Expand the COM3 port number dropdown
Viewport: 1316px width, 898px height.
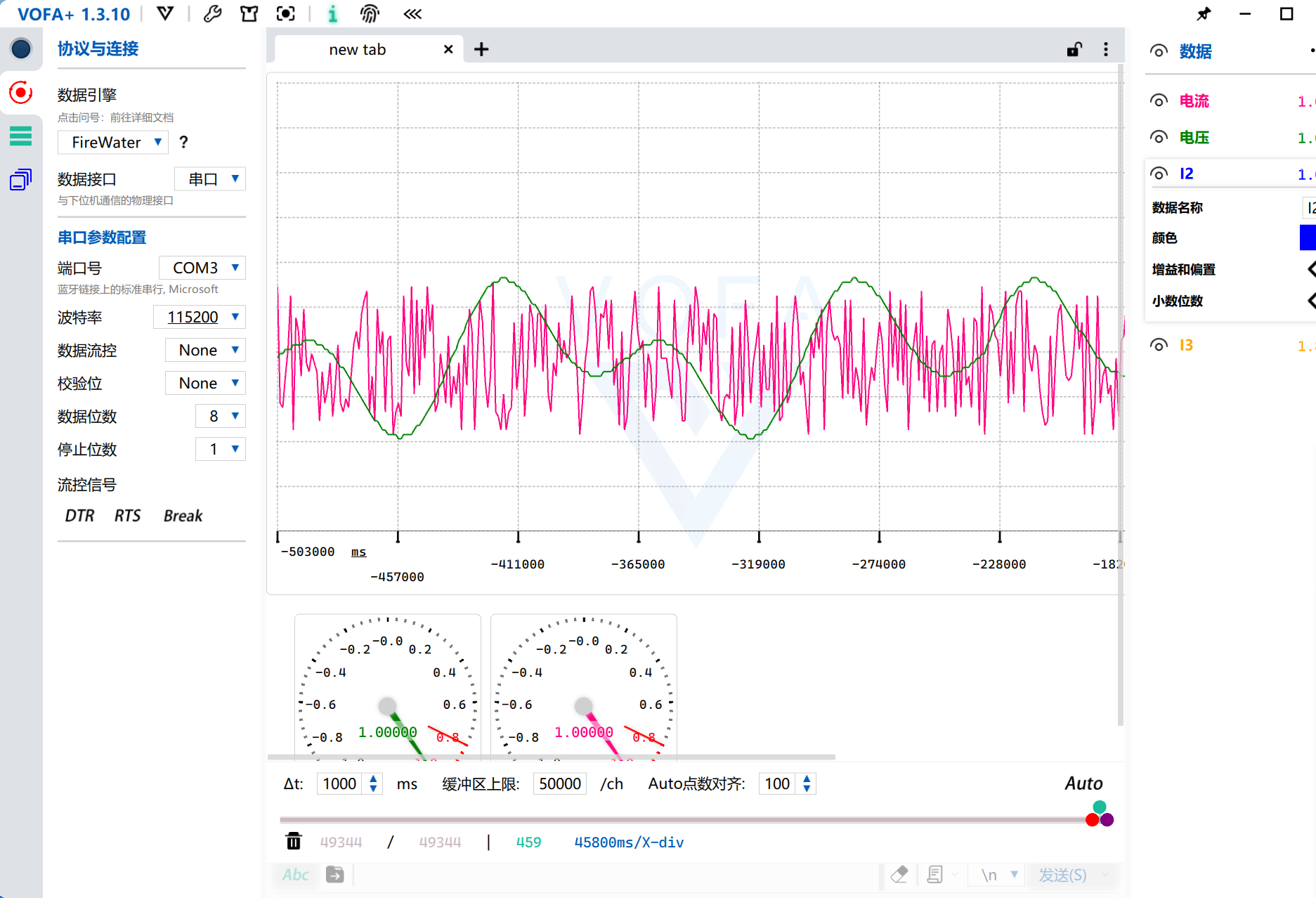coord(202,268)
